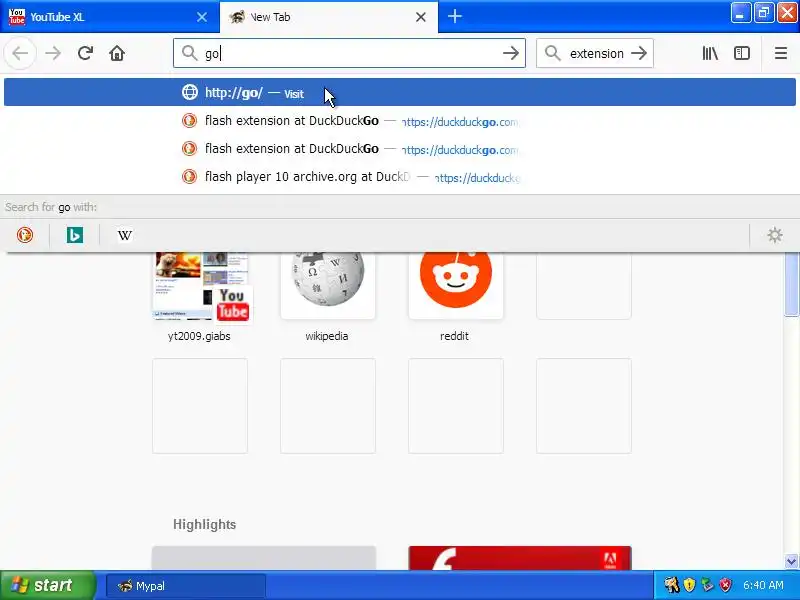The width and height of the screenshot is (800, 600).
Task: Click the search bar's go arrow
Action: coord(639,53)
